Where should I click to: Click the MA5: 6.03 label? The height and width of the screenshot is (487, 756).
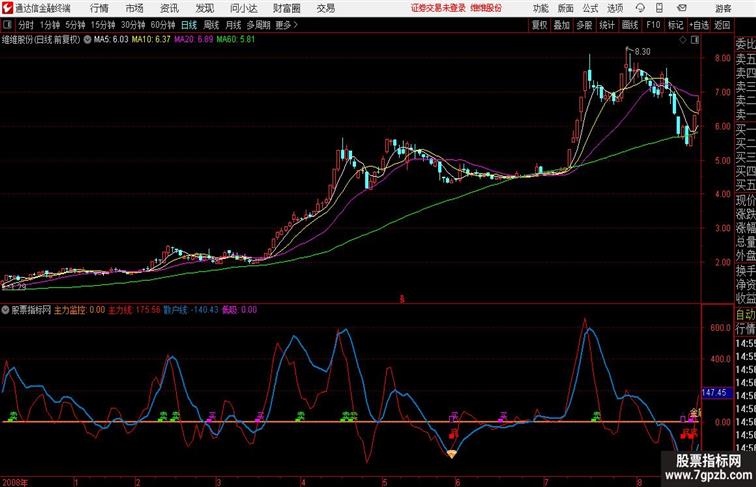(x=111, y=40)
